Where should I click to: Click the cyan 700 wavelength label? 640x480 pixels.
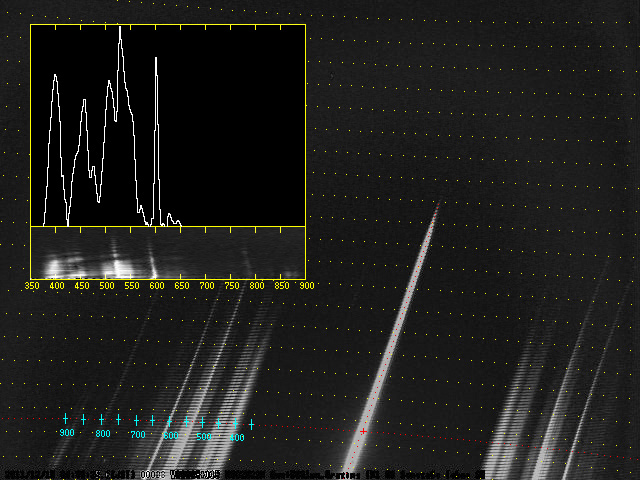coord(137,435)
